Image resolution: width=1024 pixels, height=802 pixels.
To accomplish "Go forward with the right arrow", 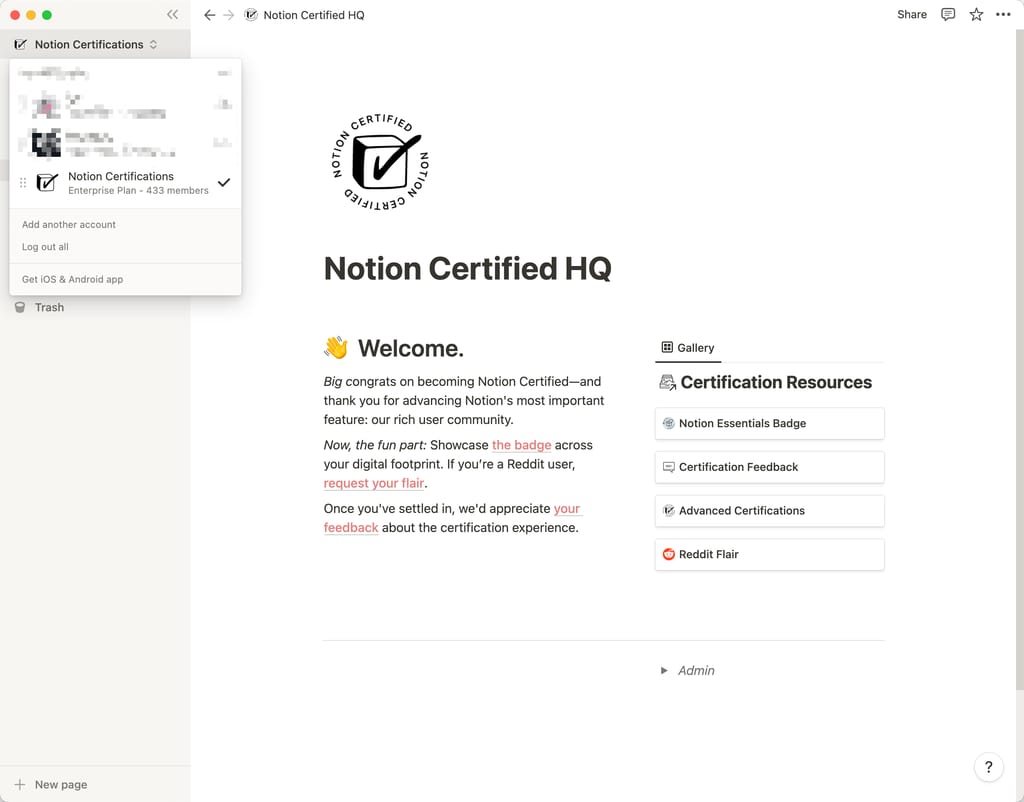I will [229, 14].
